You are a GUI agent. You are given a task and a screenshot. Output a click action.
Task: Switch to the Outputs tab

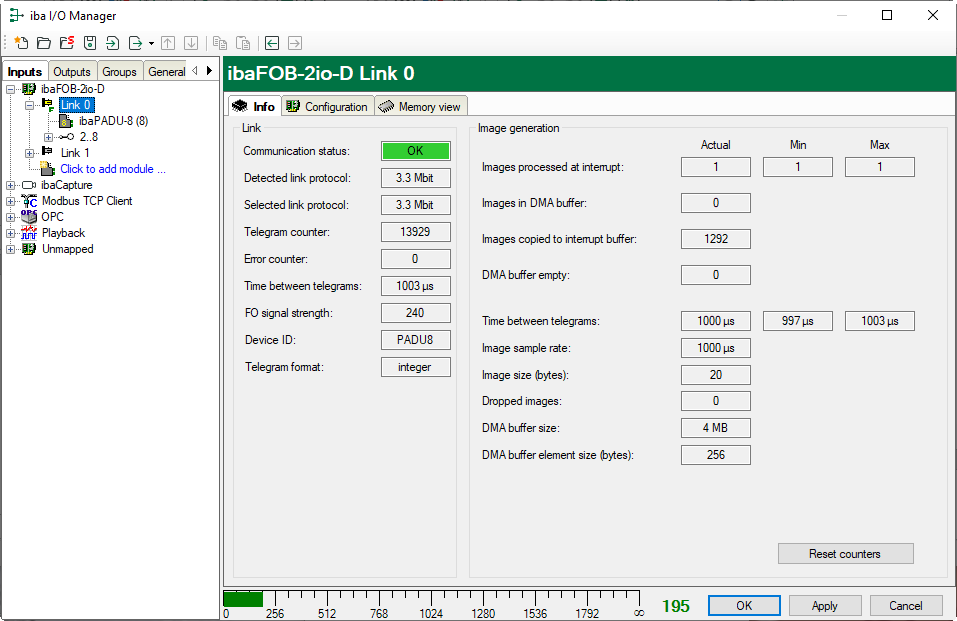point(72,72)
